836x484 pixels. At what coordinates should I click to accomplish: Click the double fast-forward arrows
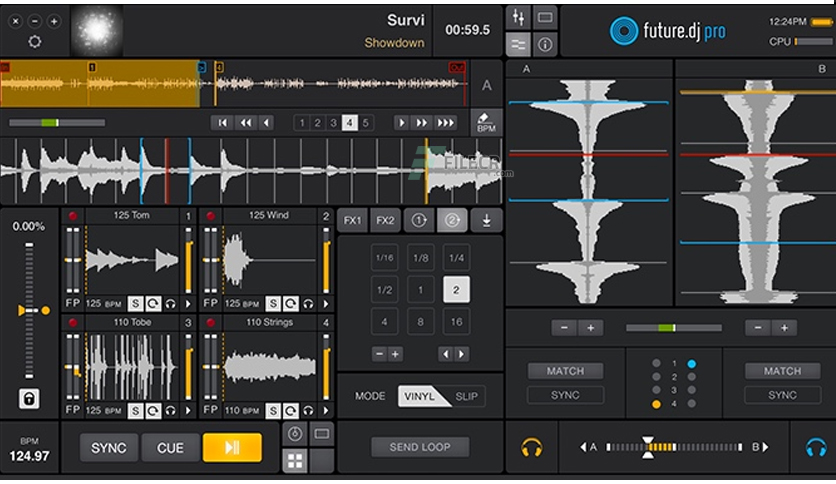pyautogui.click(x=421, y=123)
